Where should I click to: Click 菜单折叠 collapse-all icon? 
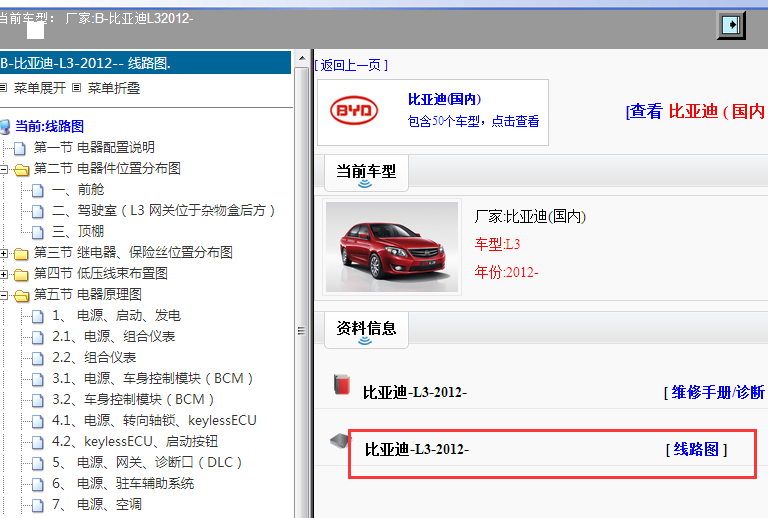76,88
